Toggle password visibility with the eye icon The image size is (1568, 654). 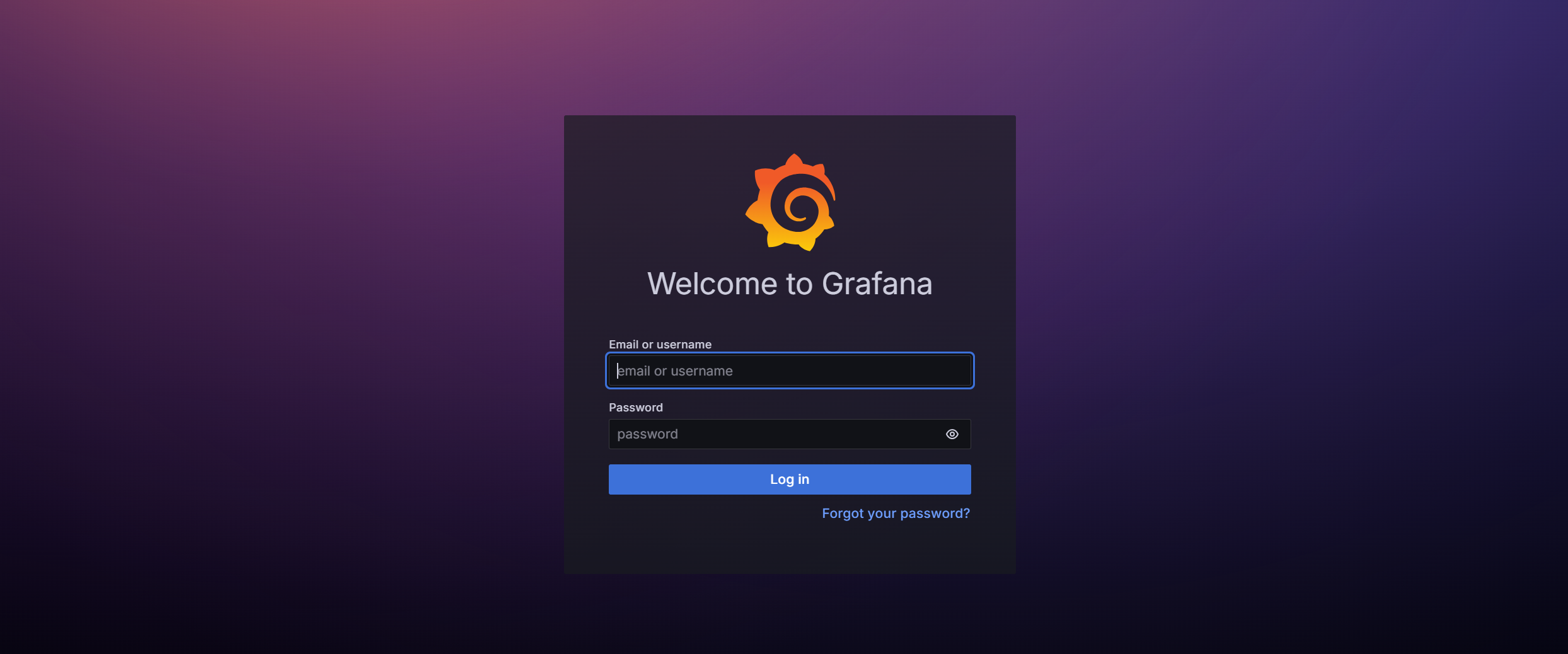tap(952, 434)
